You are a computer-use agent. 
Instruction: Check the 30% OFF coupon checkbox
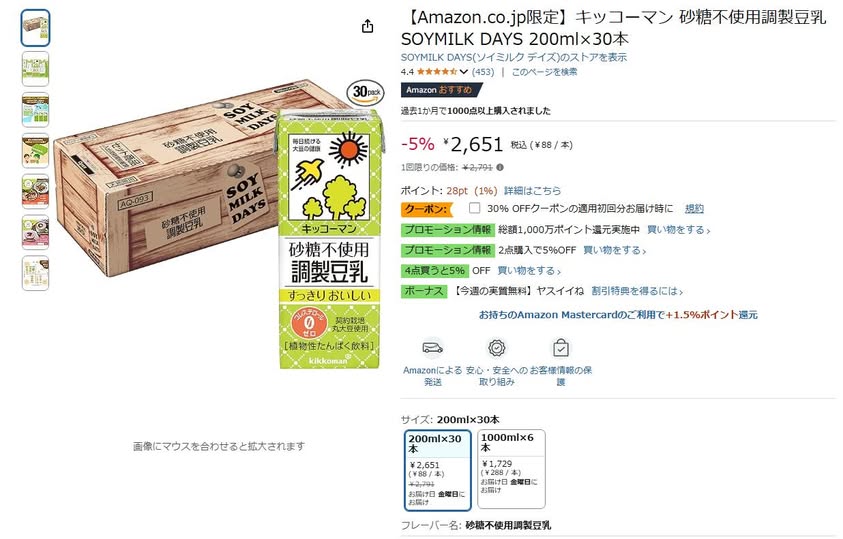click(474, 208)
